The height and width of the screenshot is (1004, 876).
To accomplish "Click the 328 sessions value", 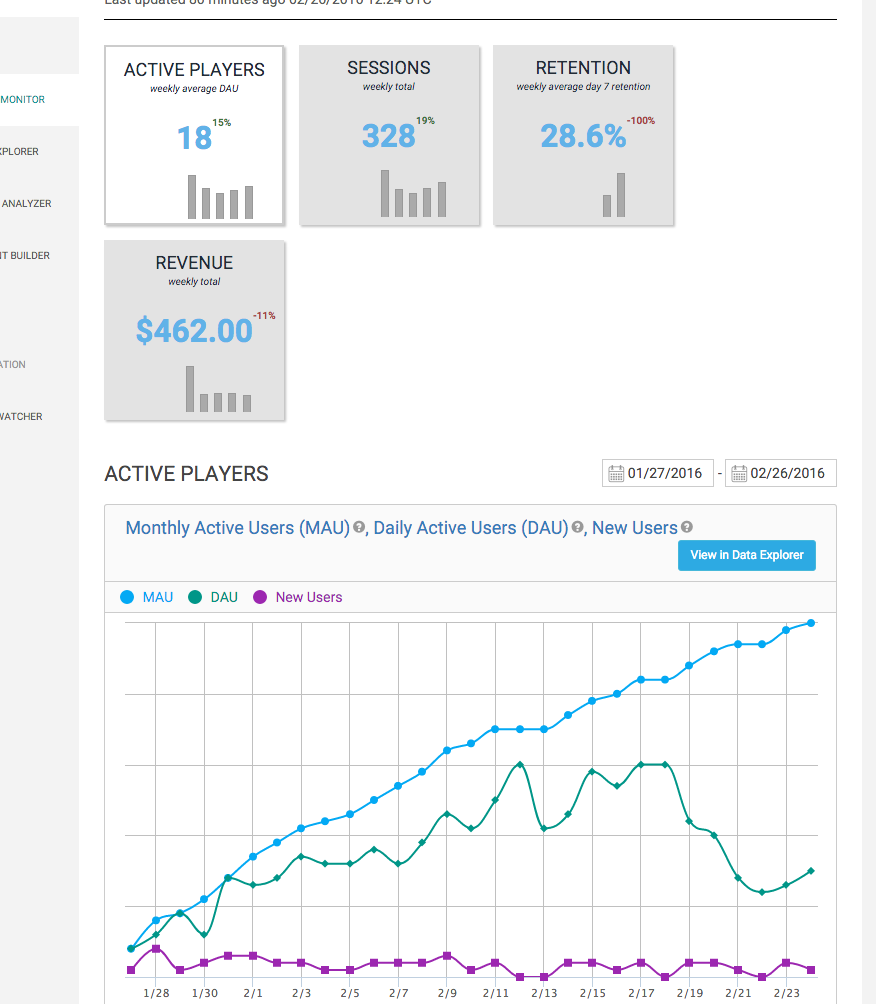I will click(389, 136).
